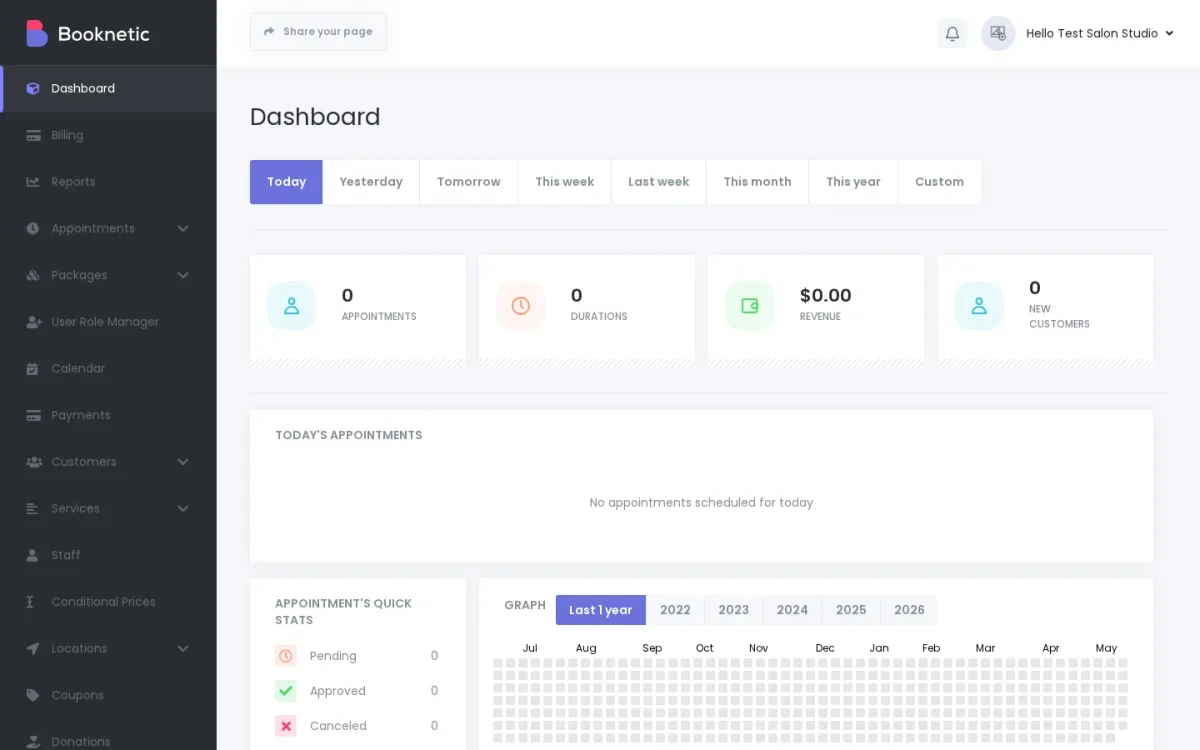The image size is (1200, 750).
Task: Click the Donations icon in sidebar
Action: pos(33,742)
